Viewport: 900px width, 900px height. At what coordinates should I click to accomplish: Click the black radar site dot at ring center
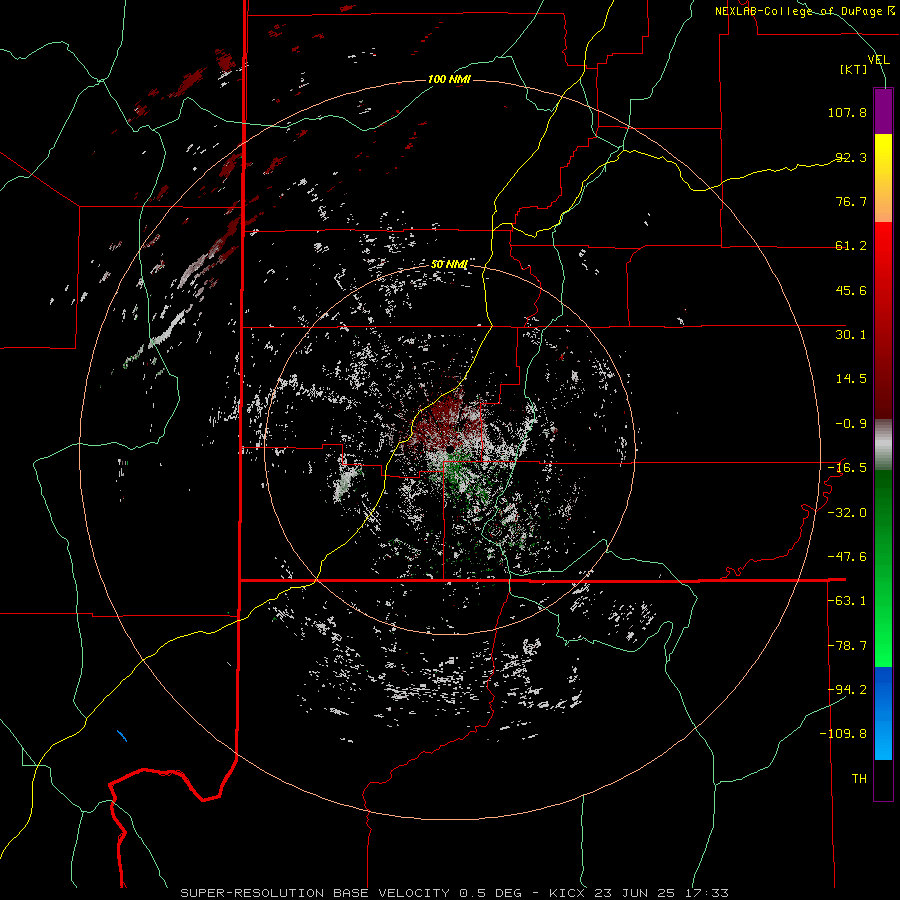click(450, 448)
